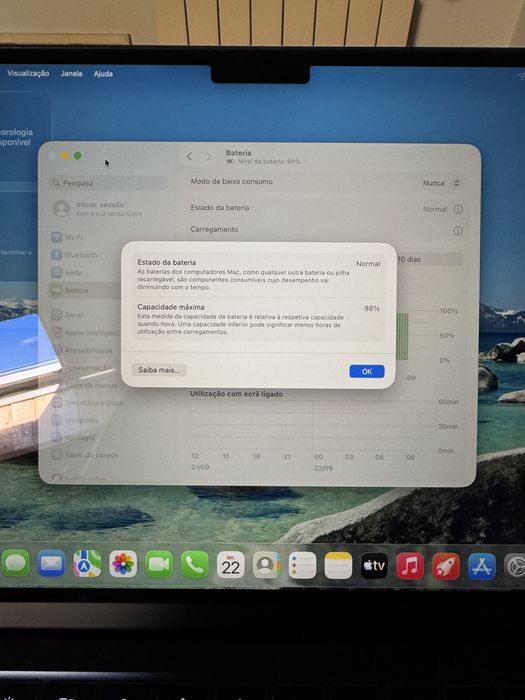Click the Saiba mais… button
The height and width of the screenshot is (700, 525).
159,370
